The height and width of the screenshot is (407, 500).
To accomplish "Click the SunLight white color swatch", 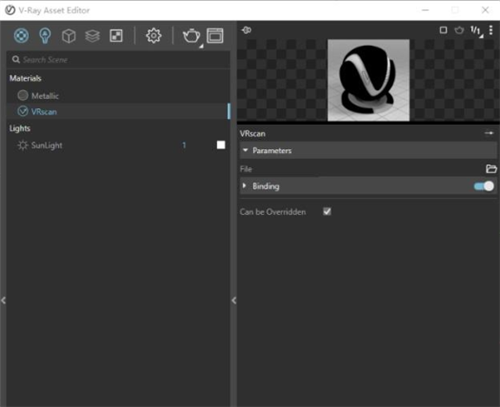I will coord(221,145).
